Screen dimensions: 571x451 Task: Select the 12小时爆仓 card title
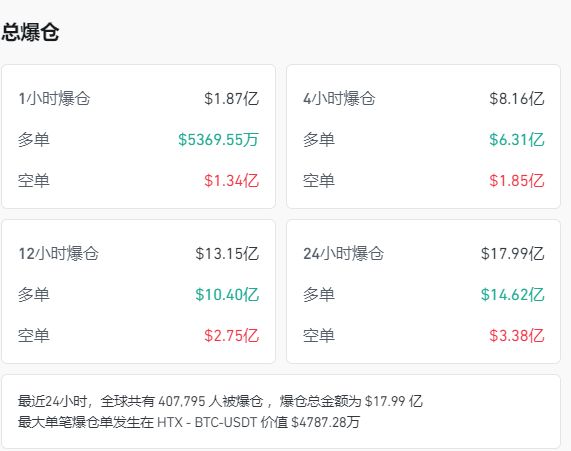tap(58, 254)
